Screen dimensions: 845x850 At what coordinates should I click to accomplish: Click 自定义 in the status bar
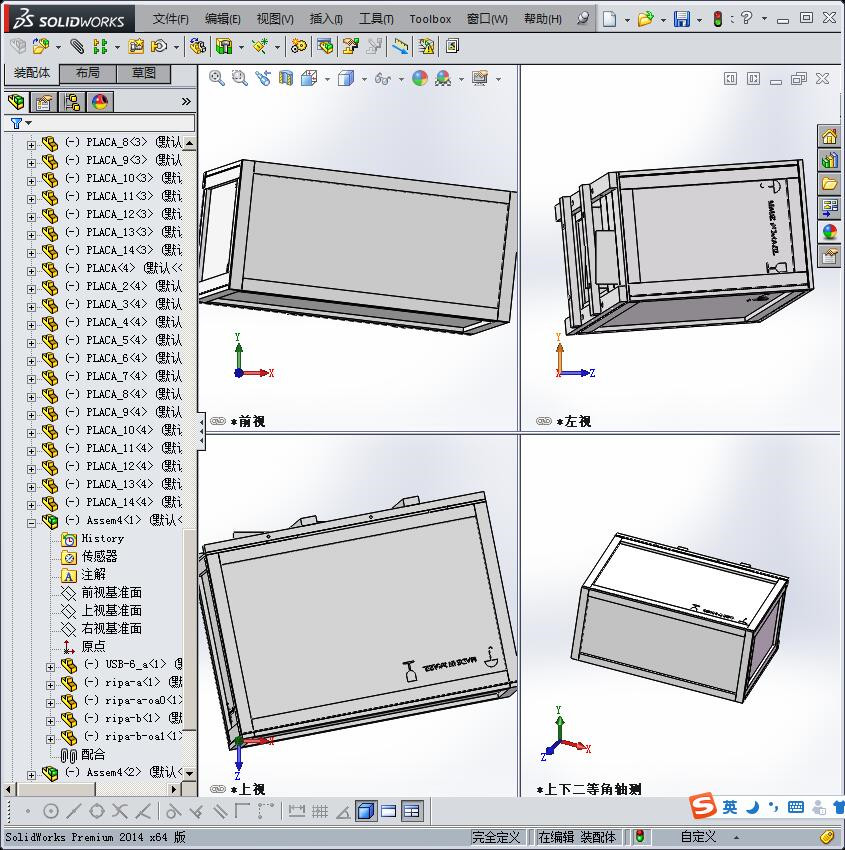pyautogui.click(x=699, y=836)
